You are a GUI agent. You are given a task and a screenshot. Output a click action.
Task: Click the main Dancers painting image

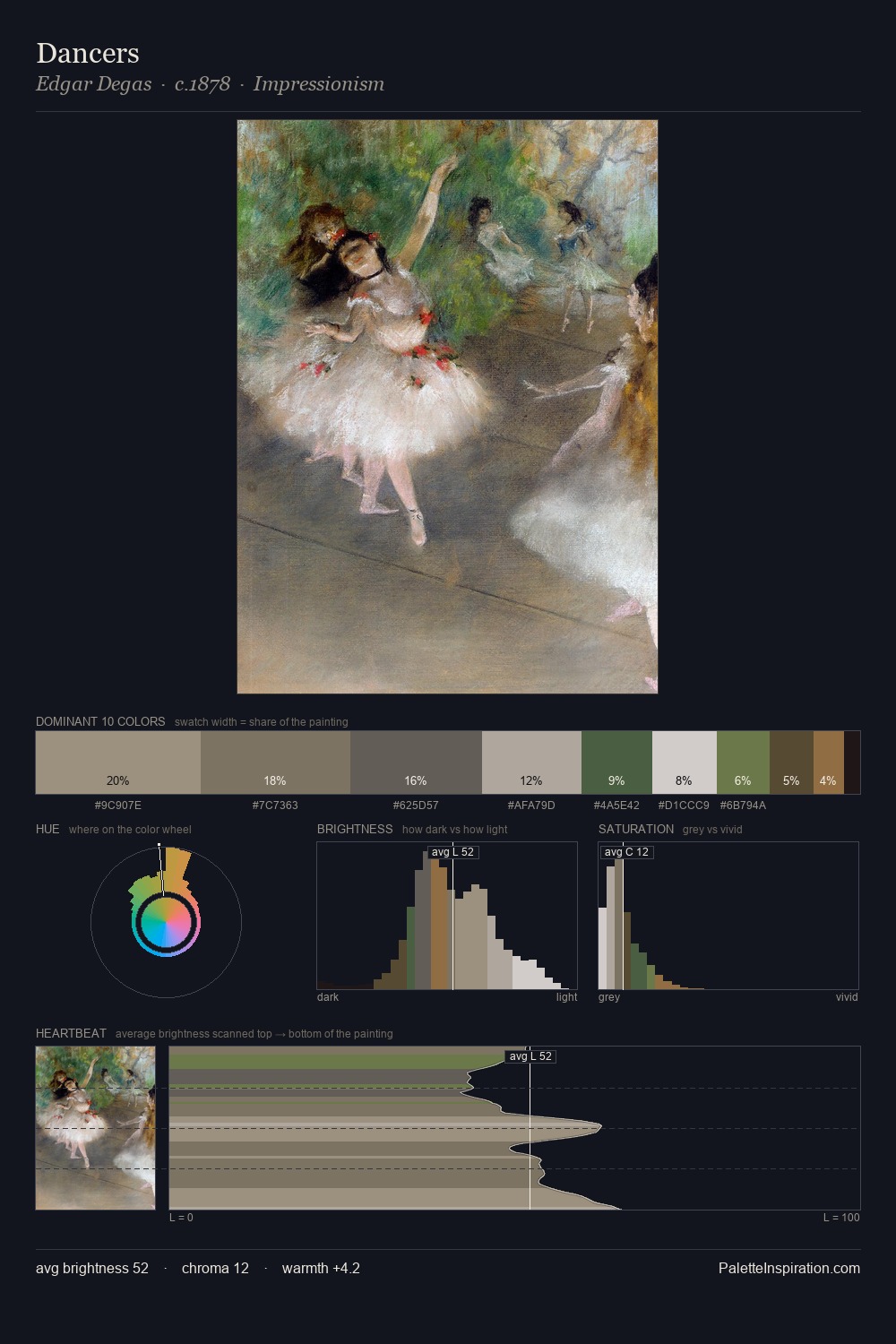coord(447,407)
